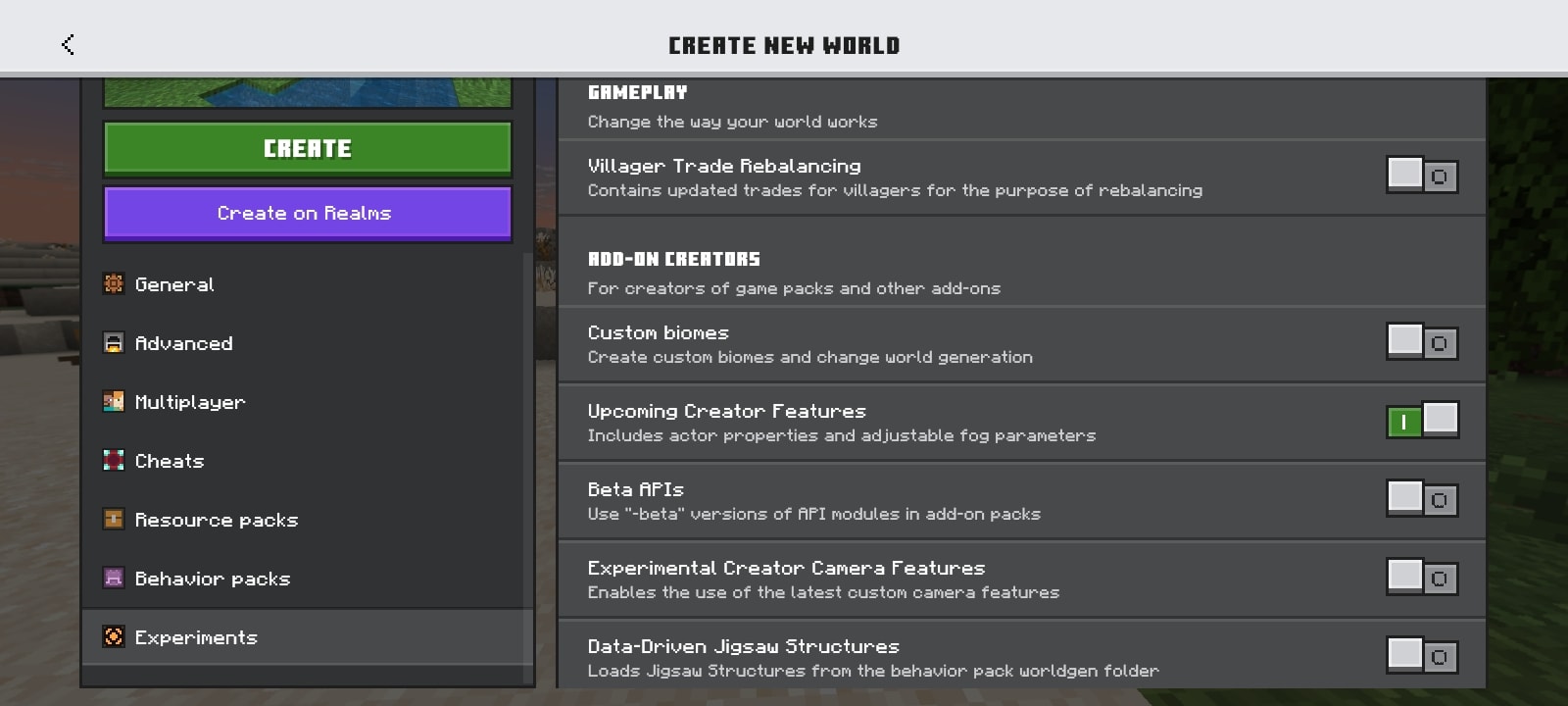Toggle Experimental Creator Camera Features on
1568x706 pixels.
coord(1422,578)
